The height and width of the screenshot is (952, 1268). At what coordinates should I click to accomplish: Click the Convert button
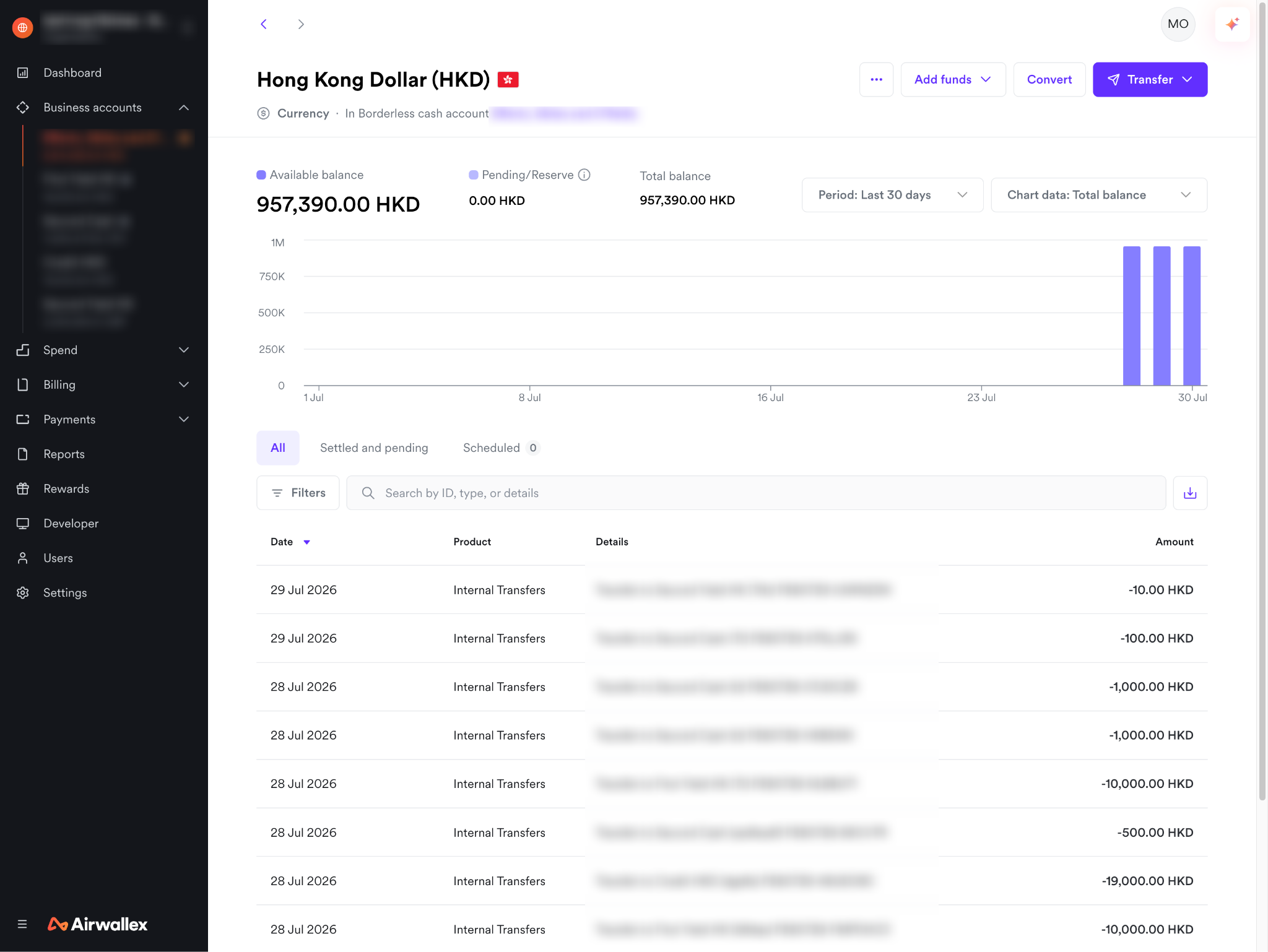pyautogui.click(x=1049, y=79)
